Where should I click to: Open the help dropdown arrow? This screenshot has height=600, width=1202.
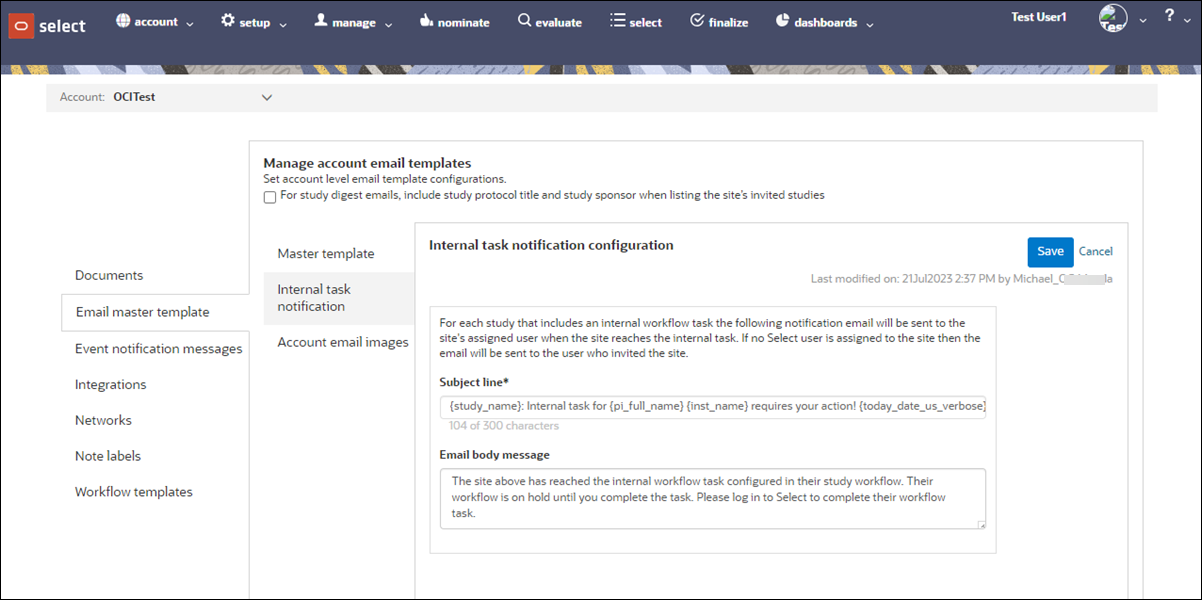[1187, 21]
